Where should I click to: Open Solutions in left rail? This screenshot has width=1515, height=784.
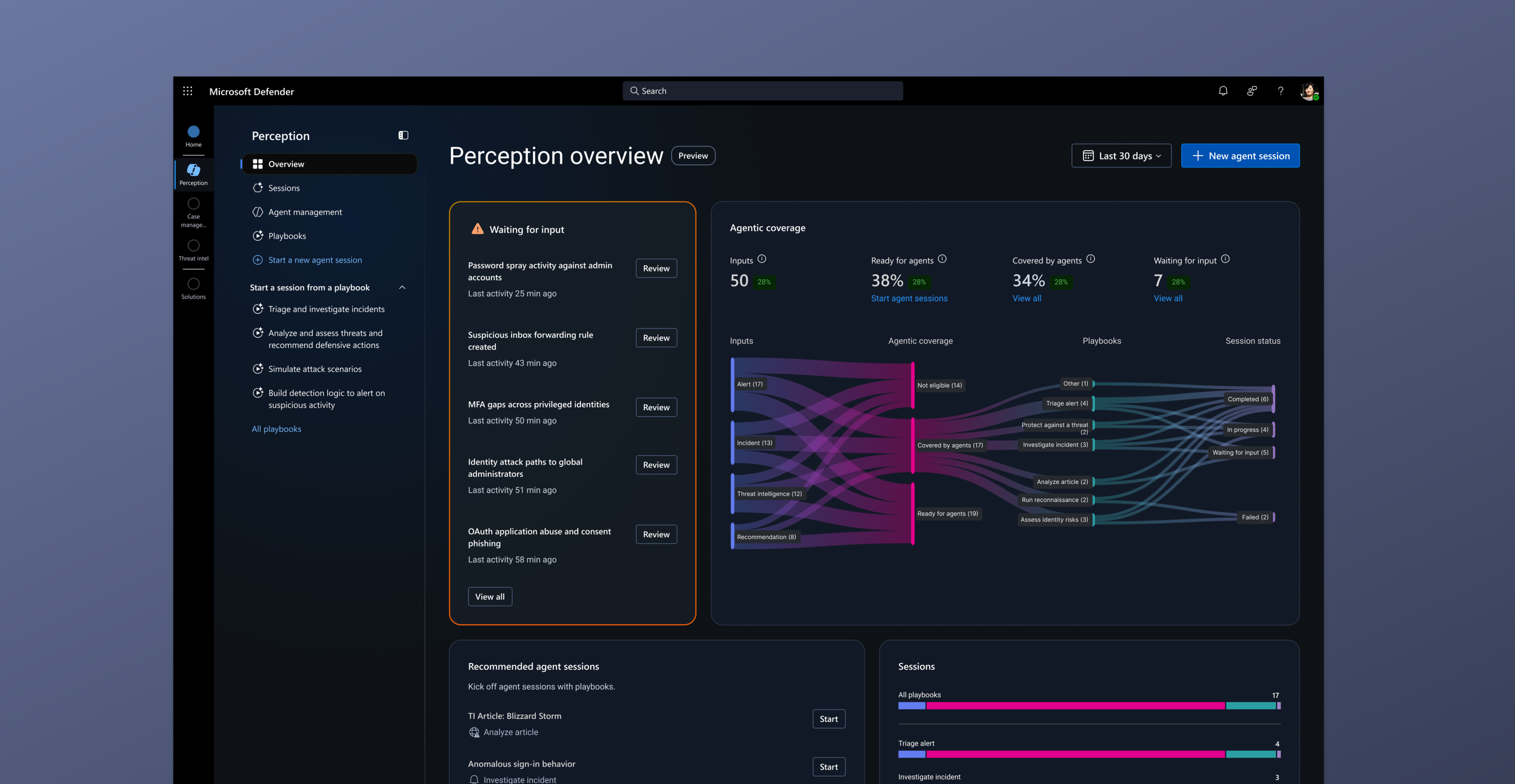193,288
